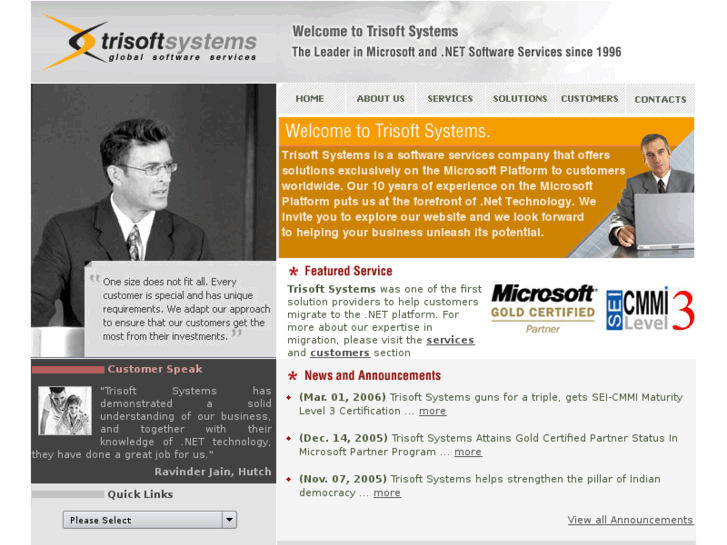Follow the customers link in Featured Service

(340, 353)
